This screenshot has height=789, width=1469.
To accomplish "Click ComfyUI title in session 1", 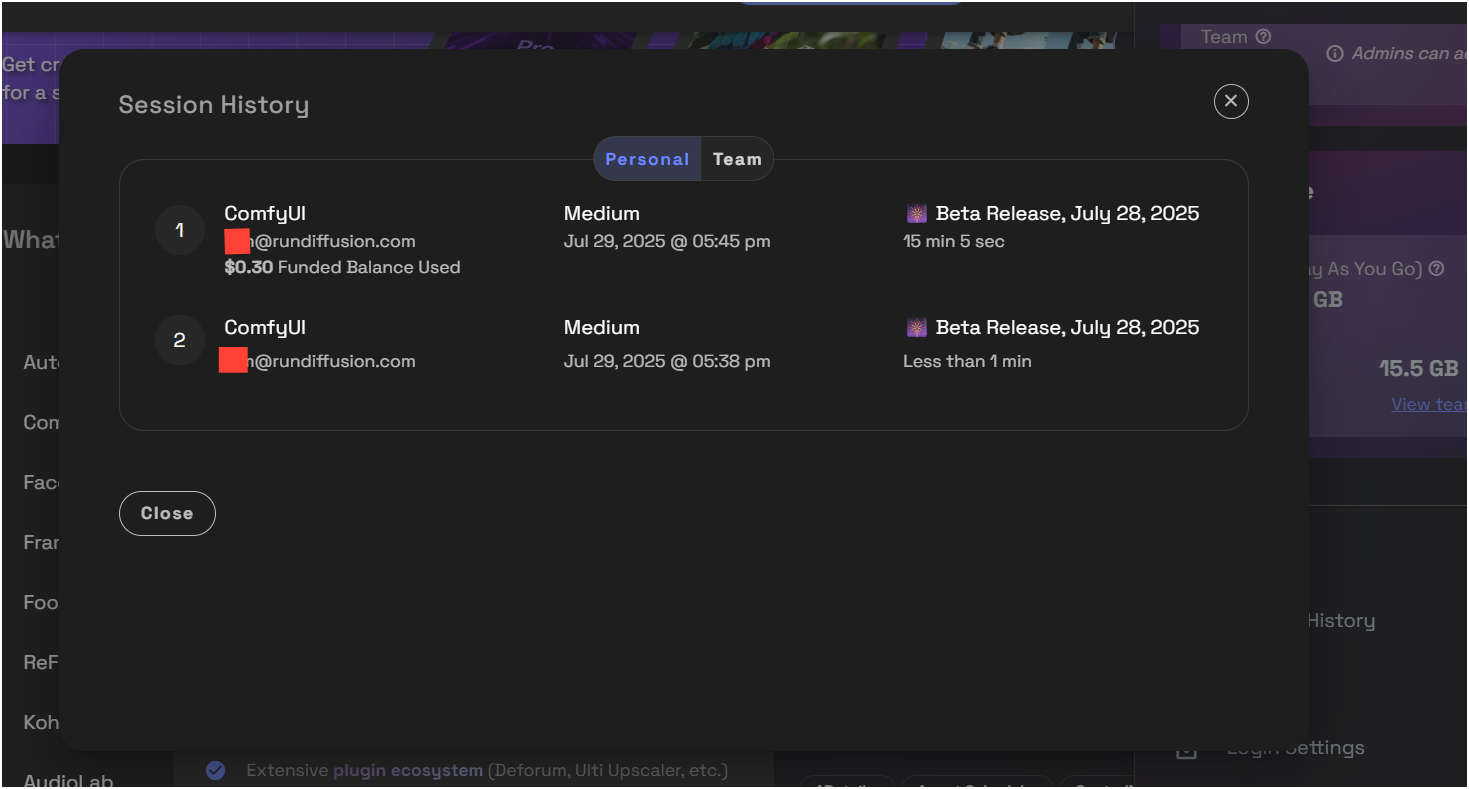I will pos(265,214).
